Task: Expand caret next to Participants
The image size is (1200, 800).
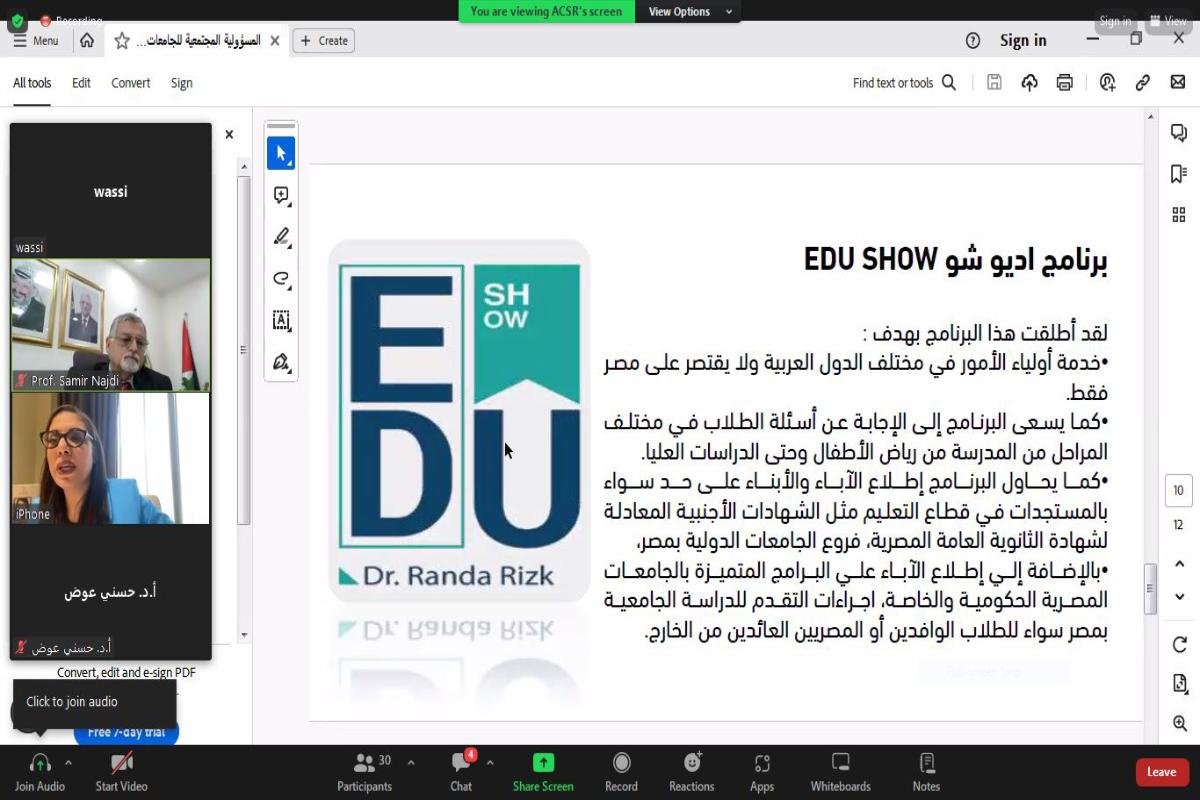Action: coord(411,763)
